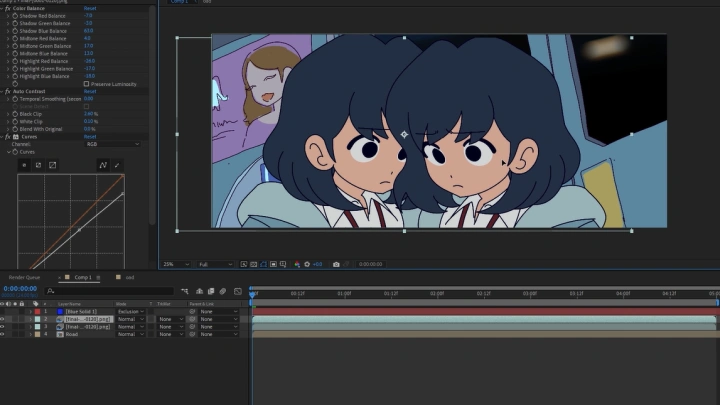Toggle Auto Contrast effect fx switch
This screenshot has width=720, height=405.
(x=7, y=91)
